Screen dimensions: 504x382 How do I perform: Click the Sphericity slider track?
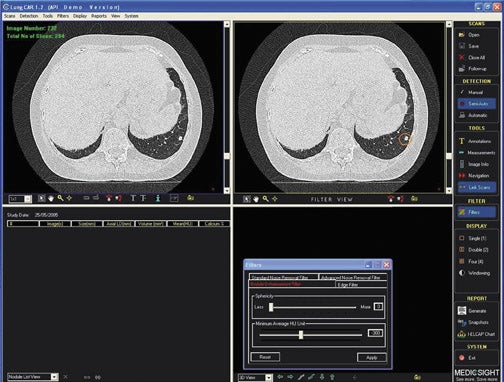(x=313, y=307)
